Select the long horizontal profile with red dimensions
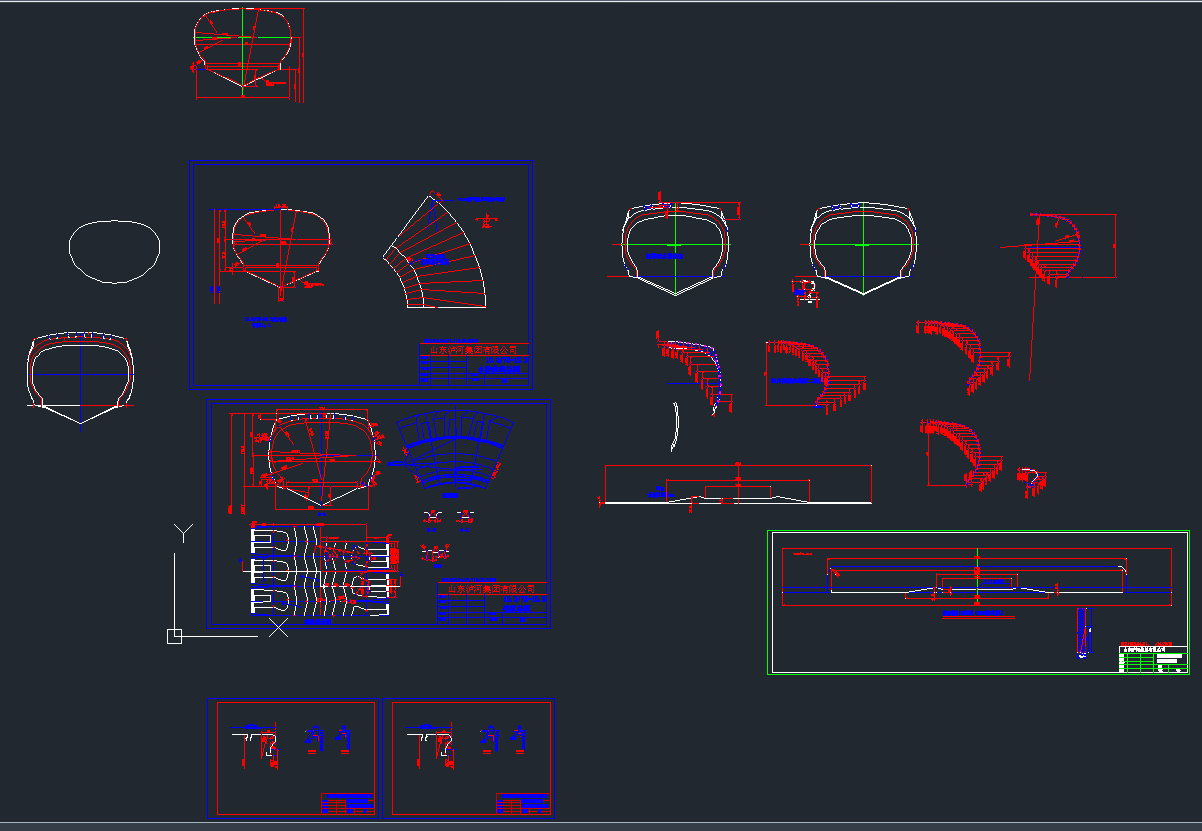This screenshot has height=831, width=1202. (737, 485)
